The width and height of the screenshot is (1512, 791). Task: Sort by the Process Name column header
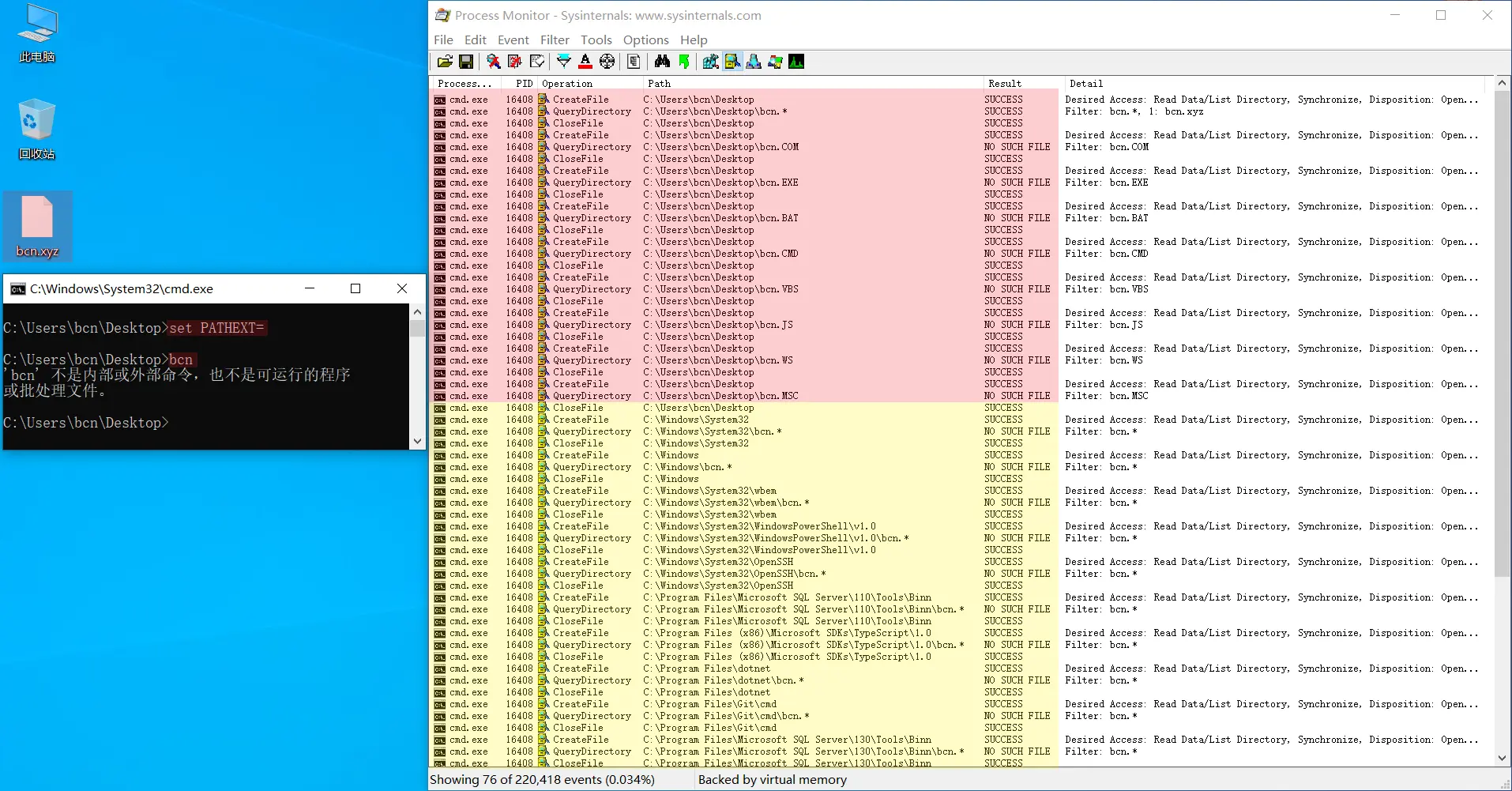pos(465,83)
